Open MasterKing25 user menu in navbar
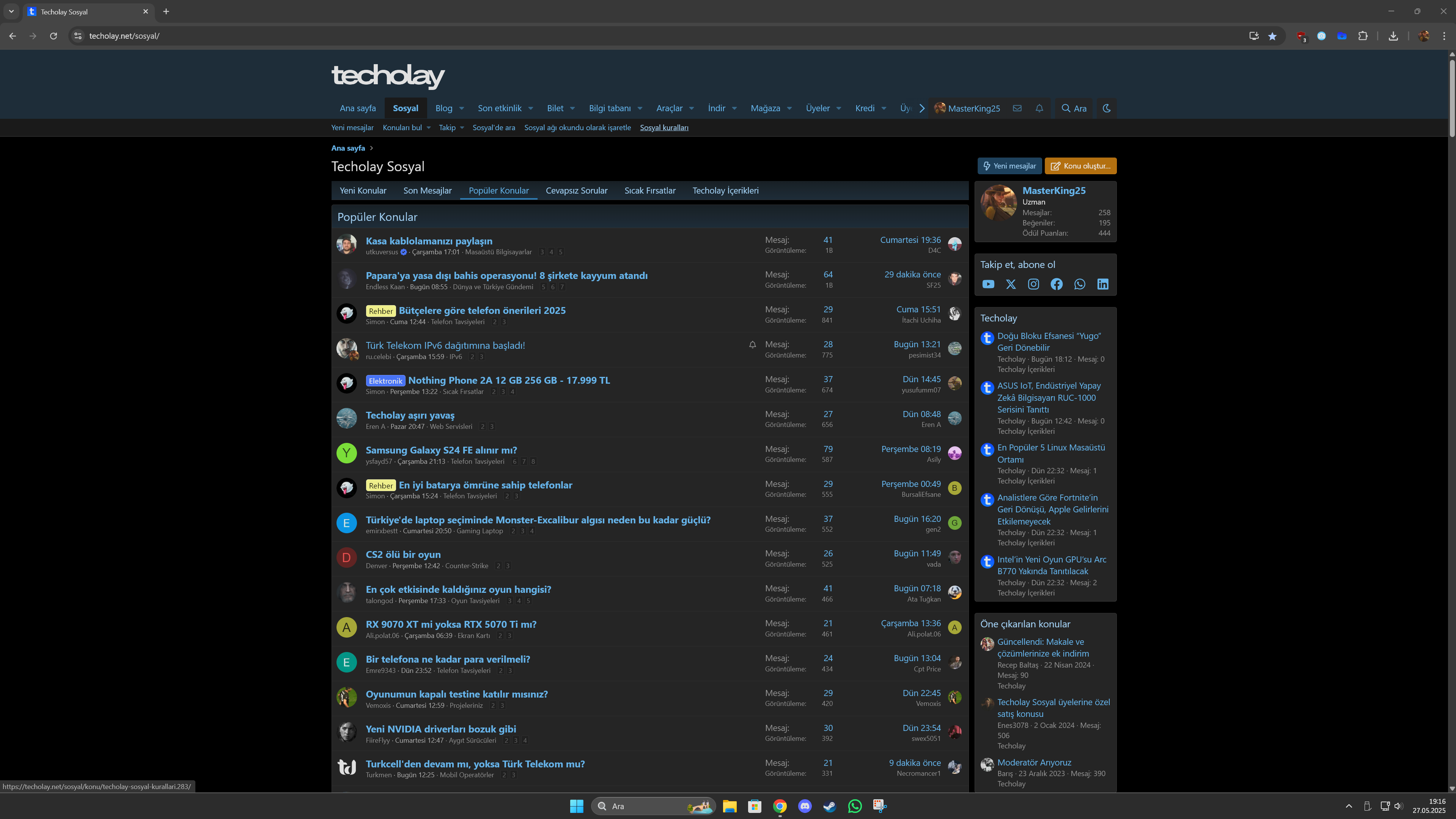1456x819 pixels. point(967,108)
